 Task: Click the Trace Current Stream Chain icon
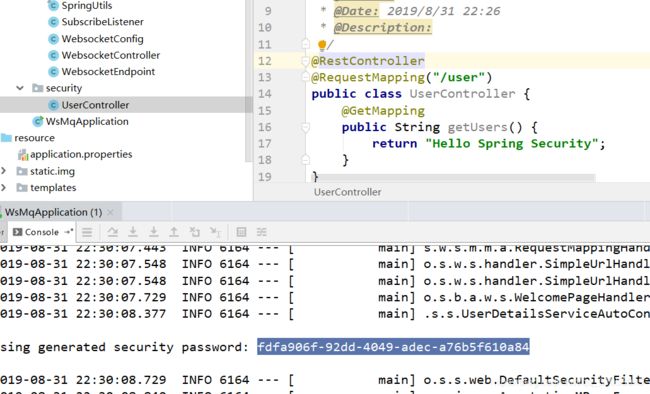tap(262, 232)
